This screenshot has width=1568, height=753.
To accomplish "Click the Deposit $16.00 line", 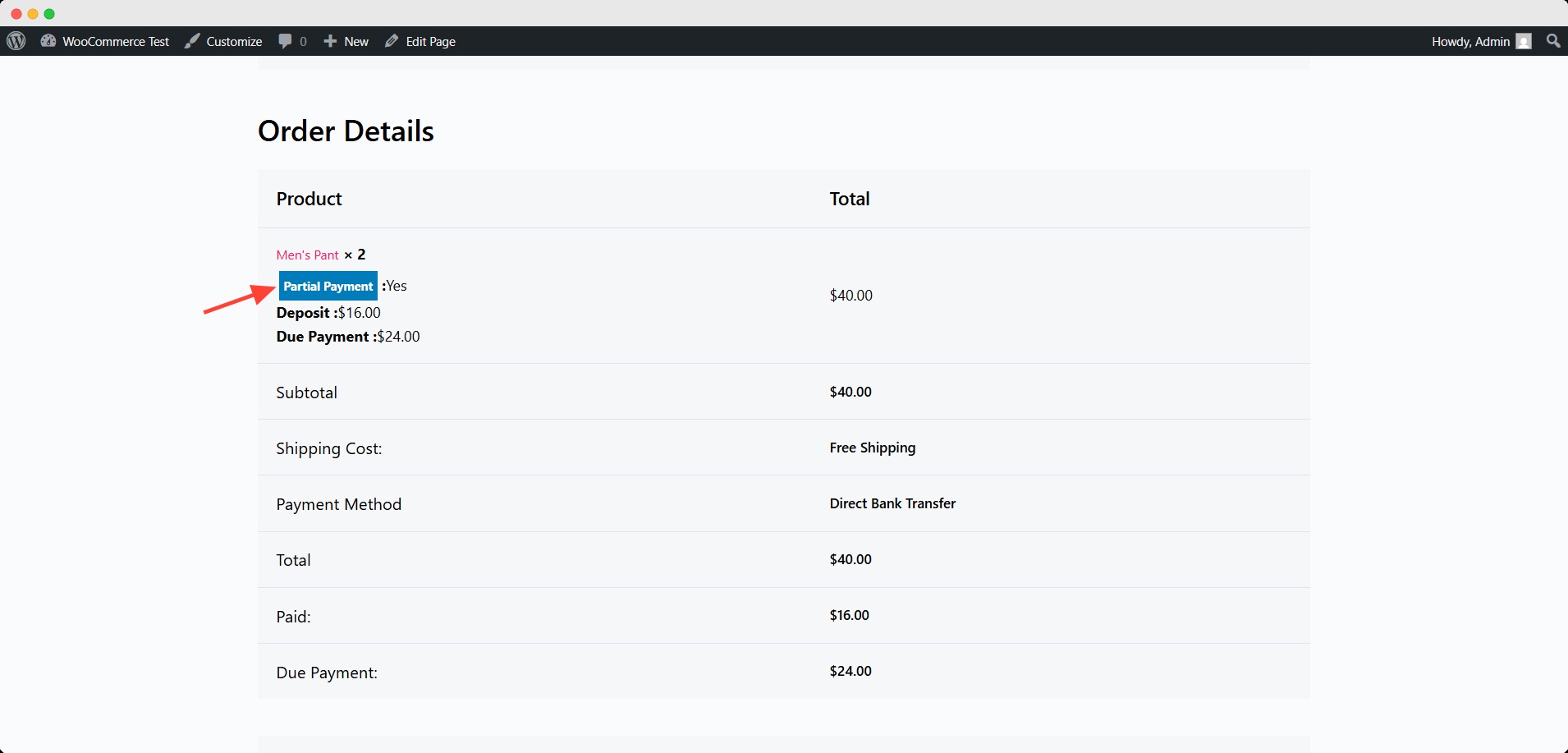I will tap(328, 313).
